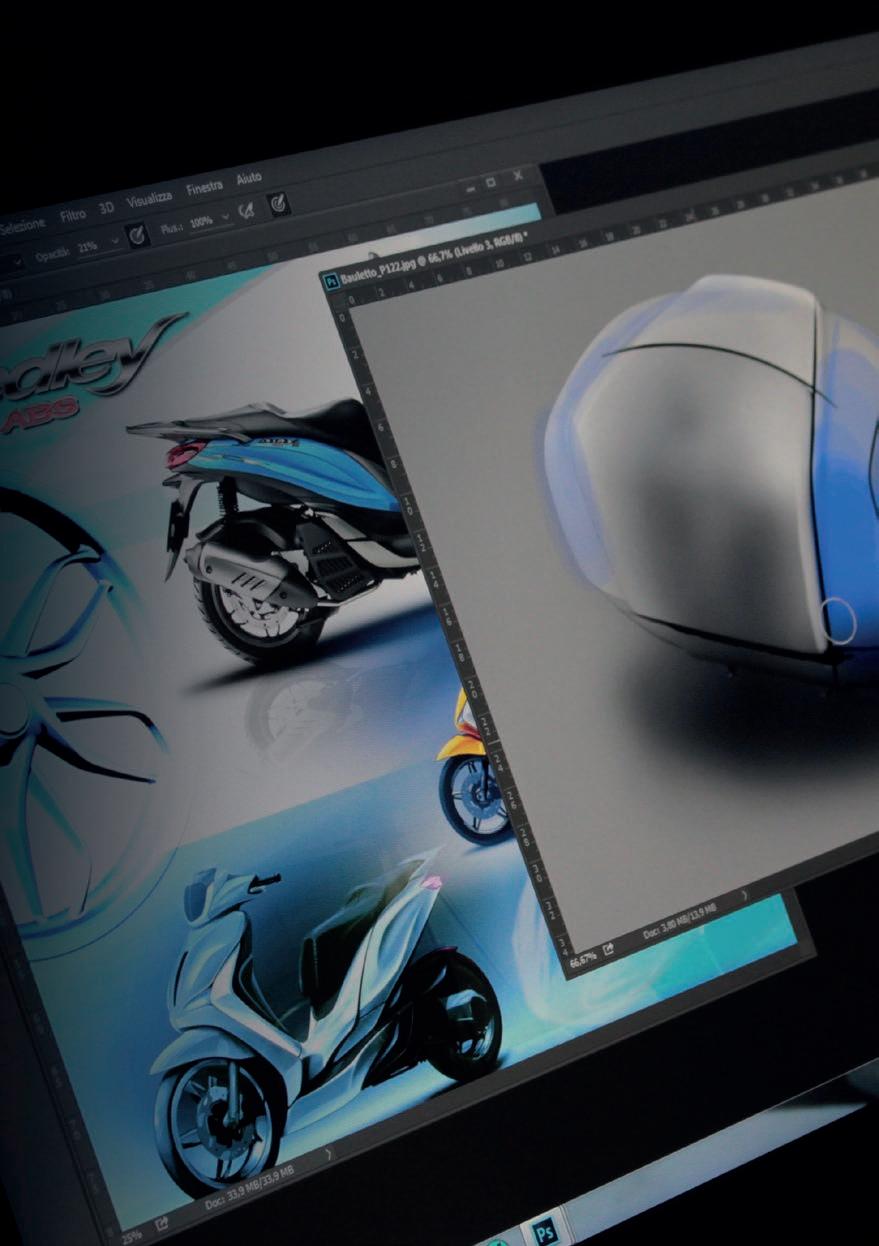The height and width of the screenshot is (1246, 879).
Task: Click the share icon in Bauletto window status bar
Action: click(610, 948)
